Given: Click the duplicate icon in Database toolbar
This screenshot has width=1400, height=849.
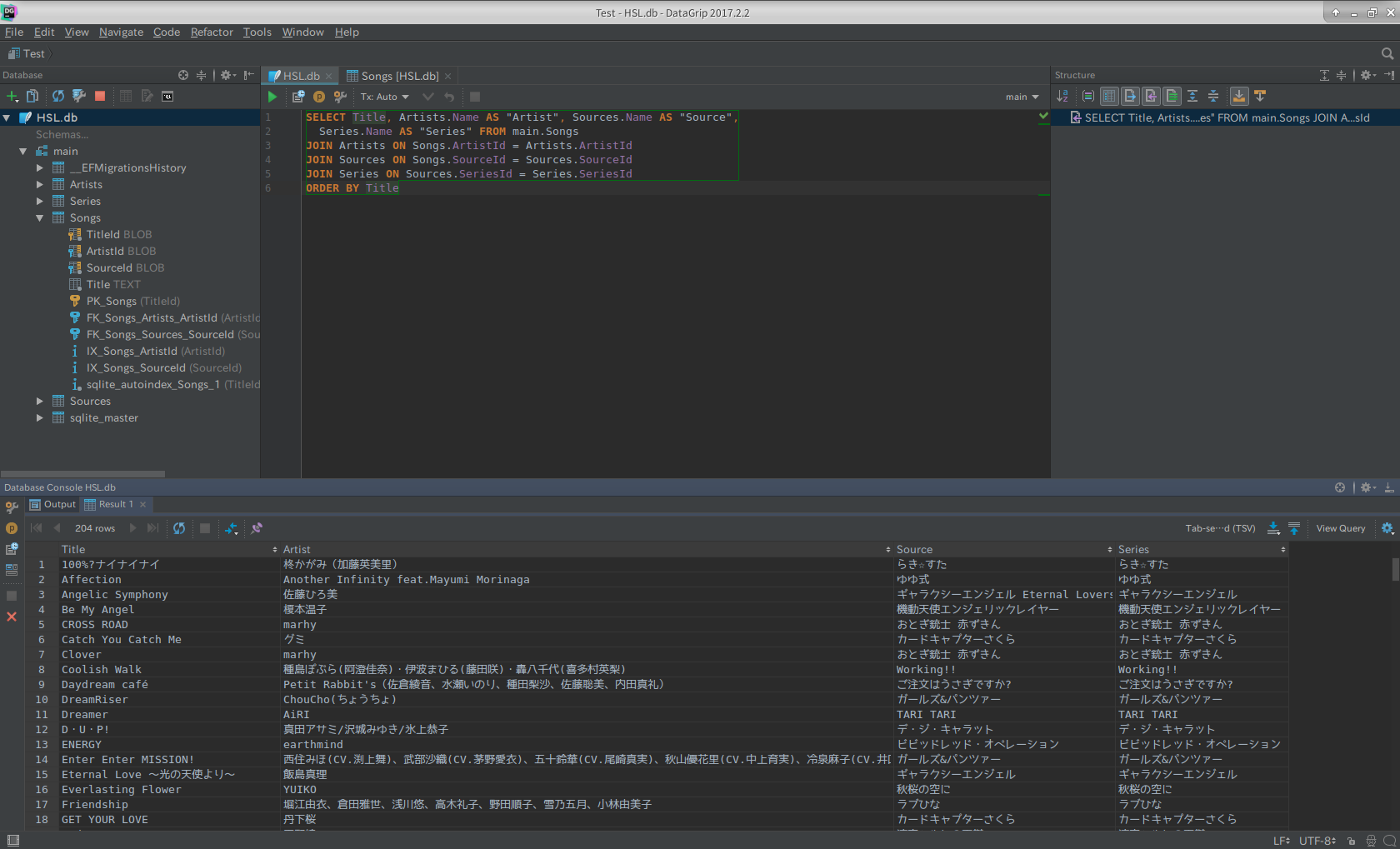Looking at the screenshot, I should [x=32, y=97].
